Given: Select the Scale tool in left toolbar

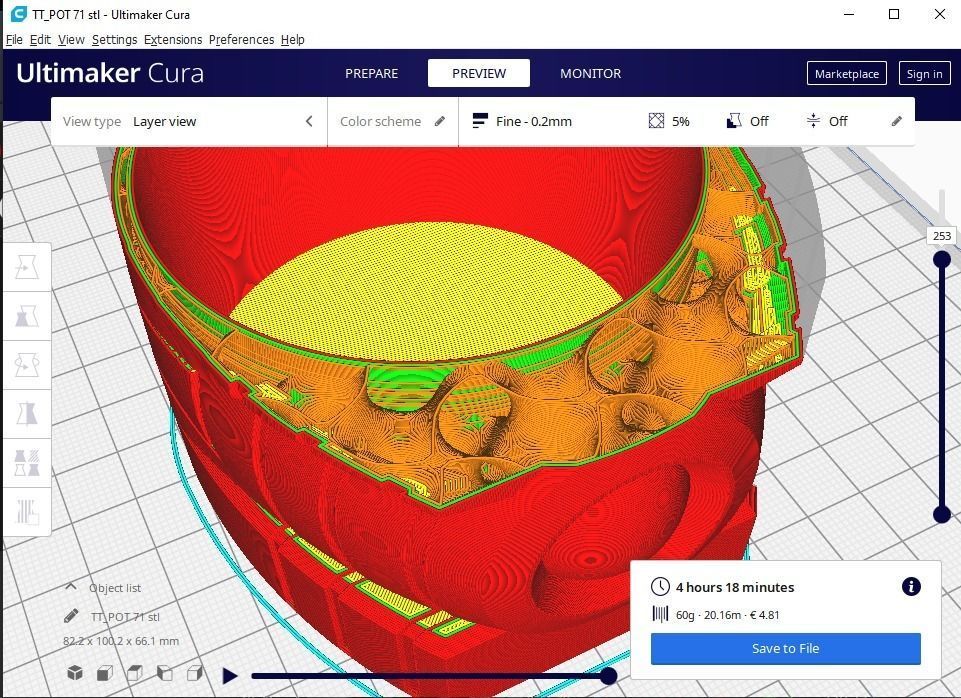Looking at the screenshot, I should [26, 316].
